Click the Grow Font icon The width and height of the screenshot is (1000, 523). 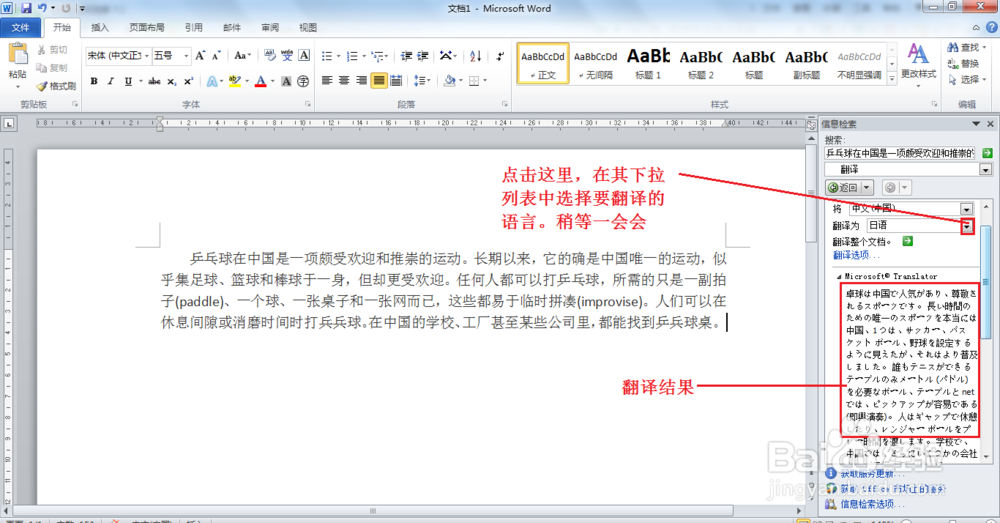coord(200,56)
